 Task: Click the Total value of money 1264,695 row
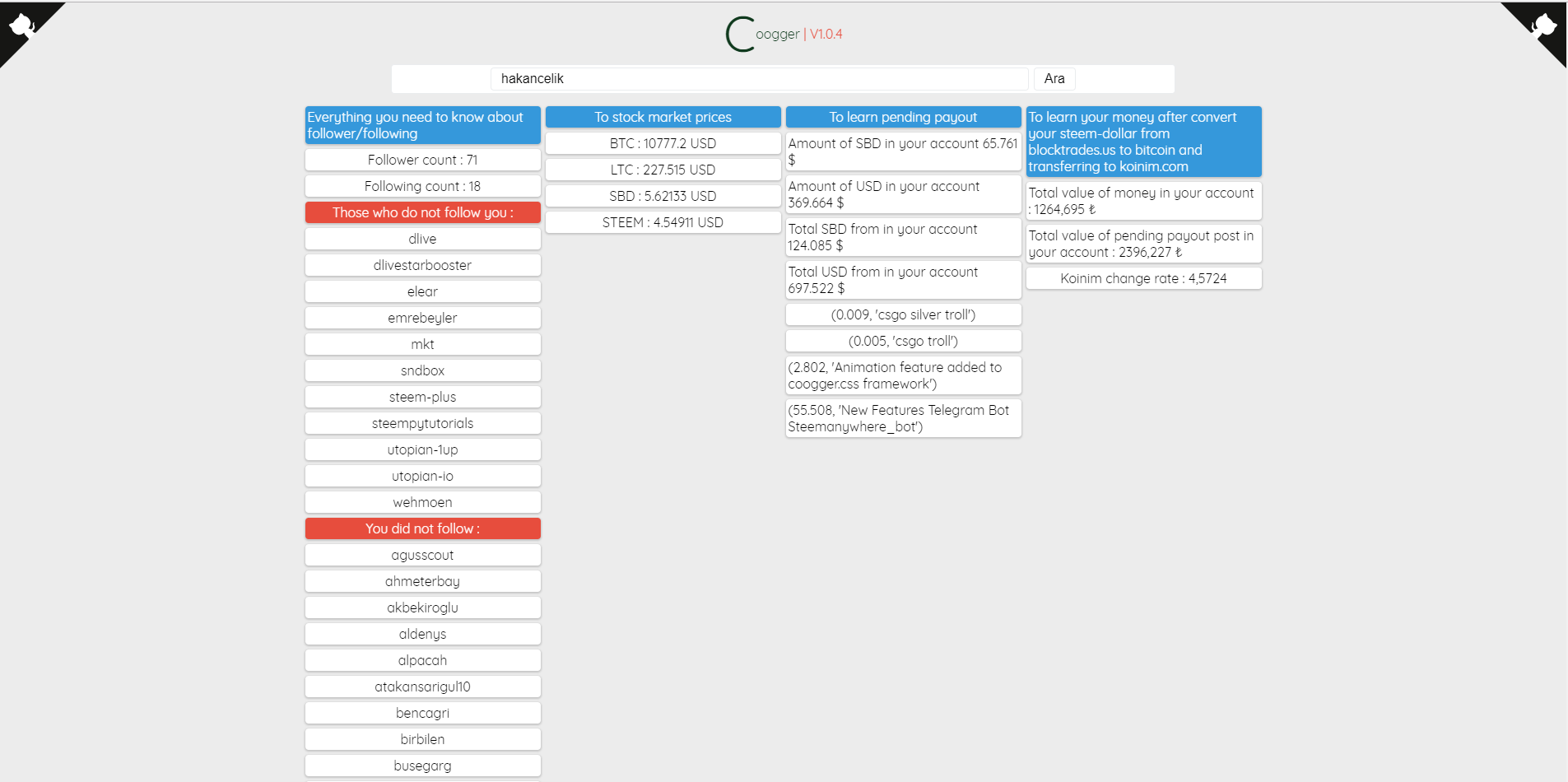tap(1144, 201)
